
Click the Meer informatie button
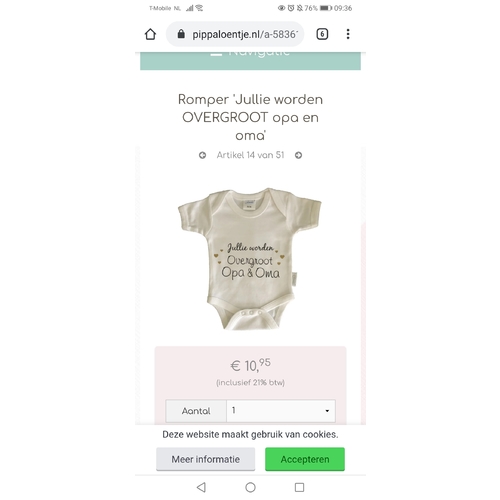pos(205,459)
